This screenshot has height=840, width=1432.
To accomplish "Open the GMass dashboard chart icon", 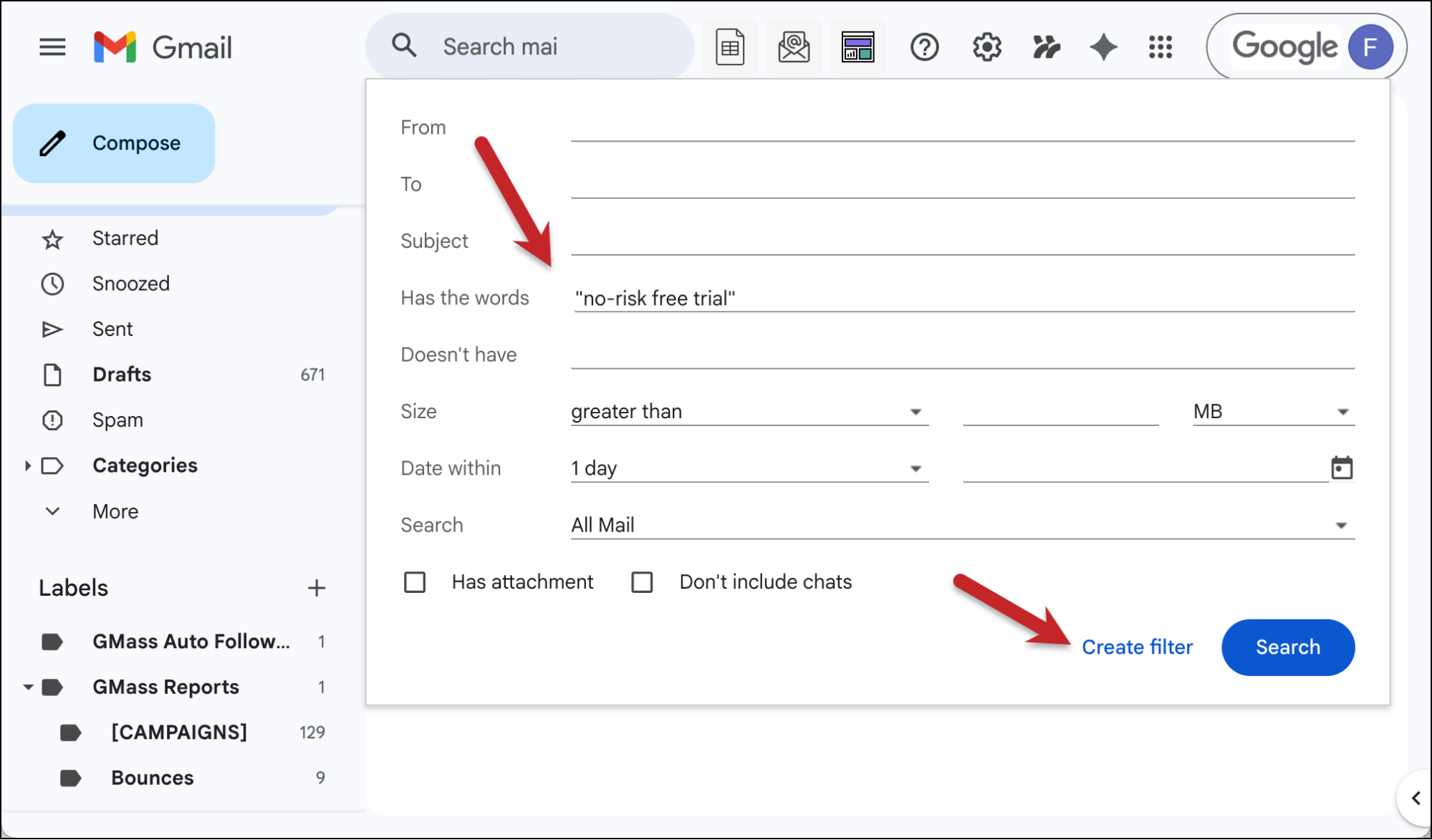I will [x=857, y=47].
